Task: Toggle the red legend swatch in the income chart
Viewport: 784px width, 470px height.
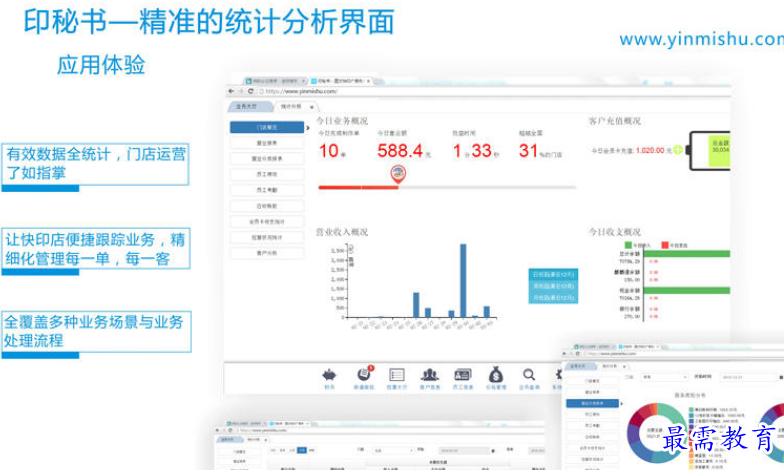Action: [665, 245]
